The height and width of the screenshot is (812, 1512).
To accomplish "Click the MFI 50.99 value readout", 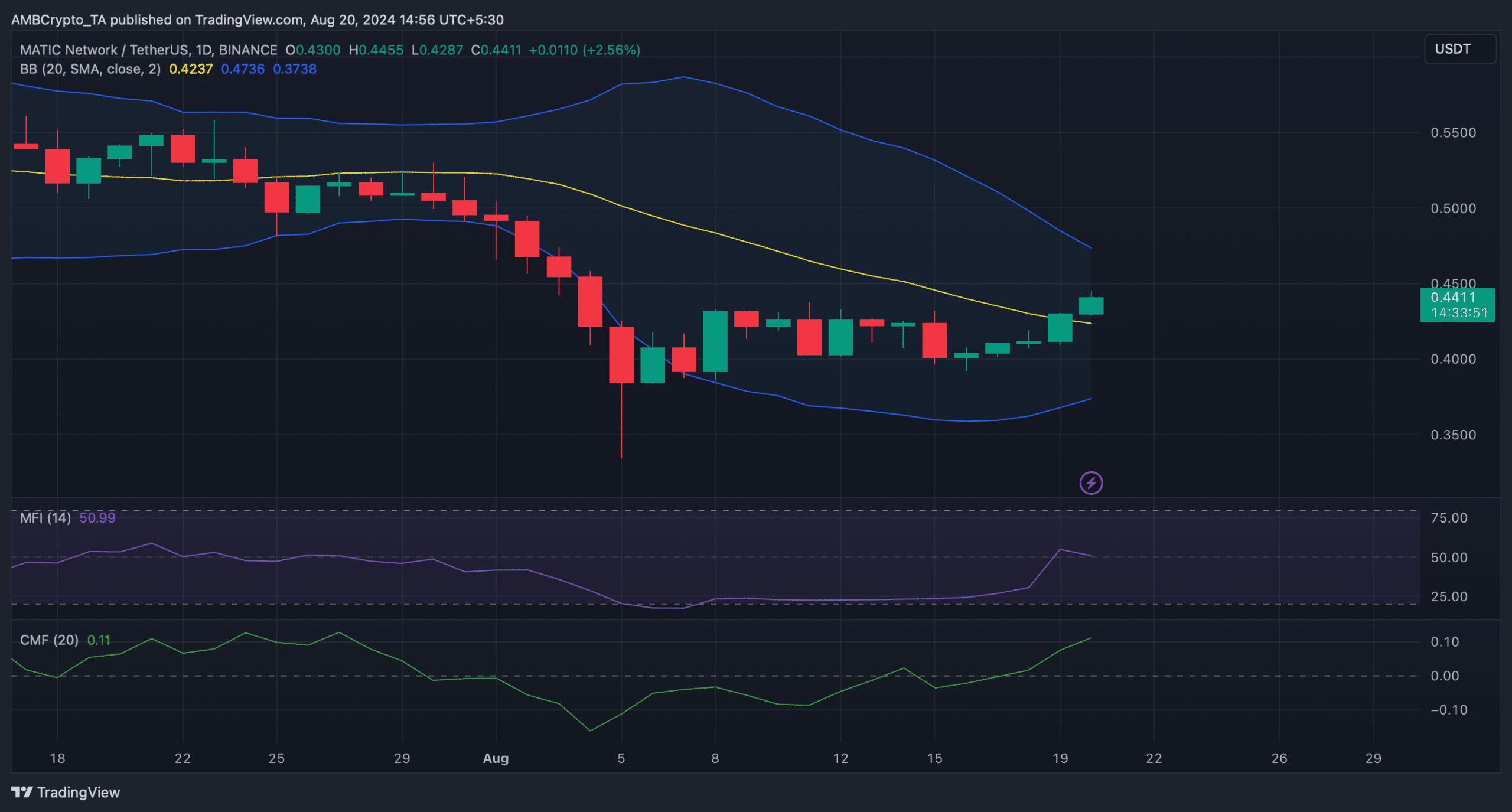I will [97, 518].
